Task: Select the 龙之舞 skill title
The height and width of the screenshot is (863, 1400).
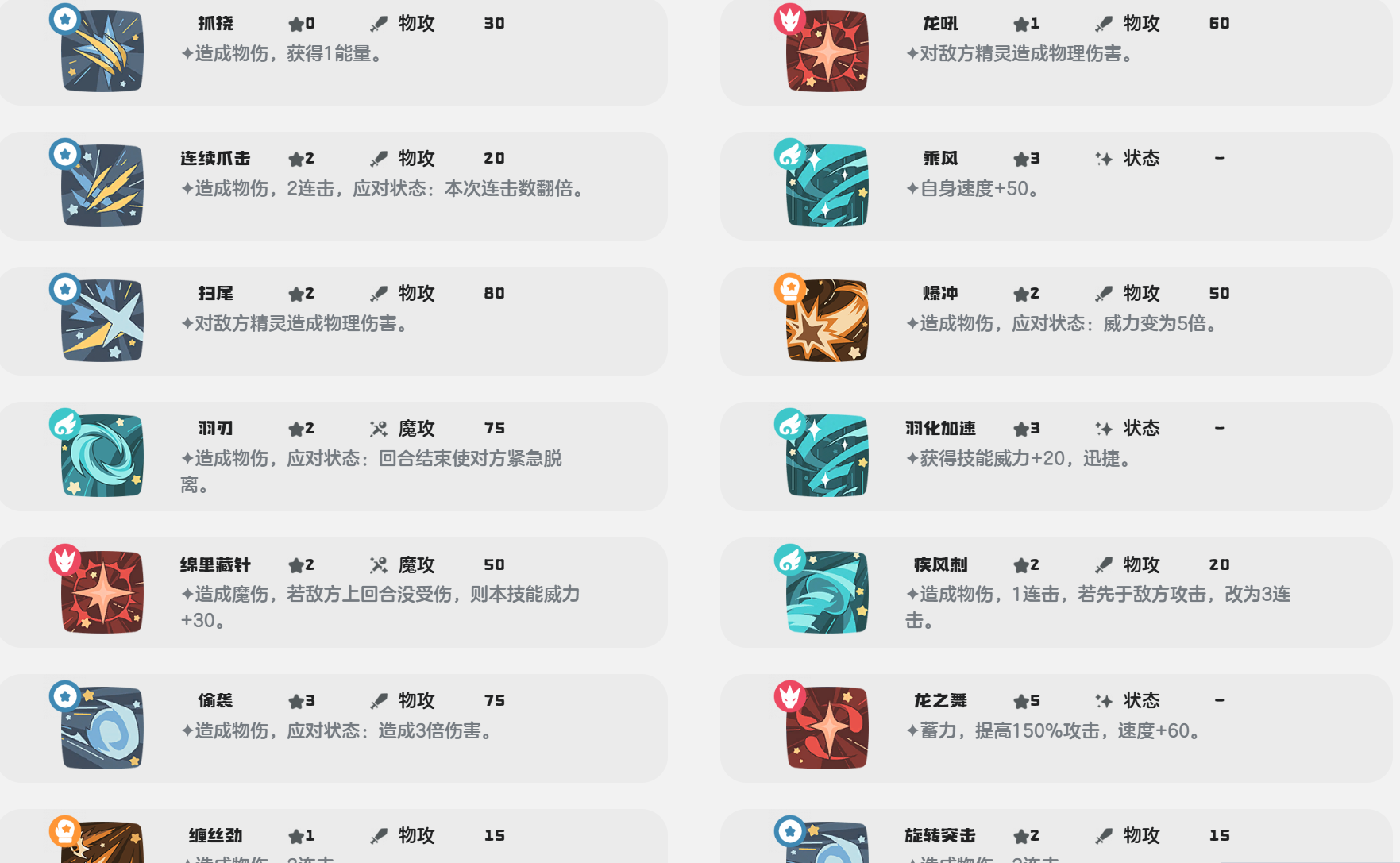Action: 940,700
